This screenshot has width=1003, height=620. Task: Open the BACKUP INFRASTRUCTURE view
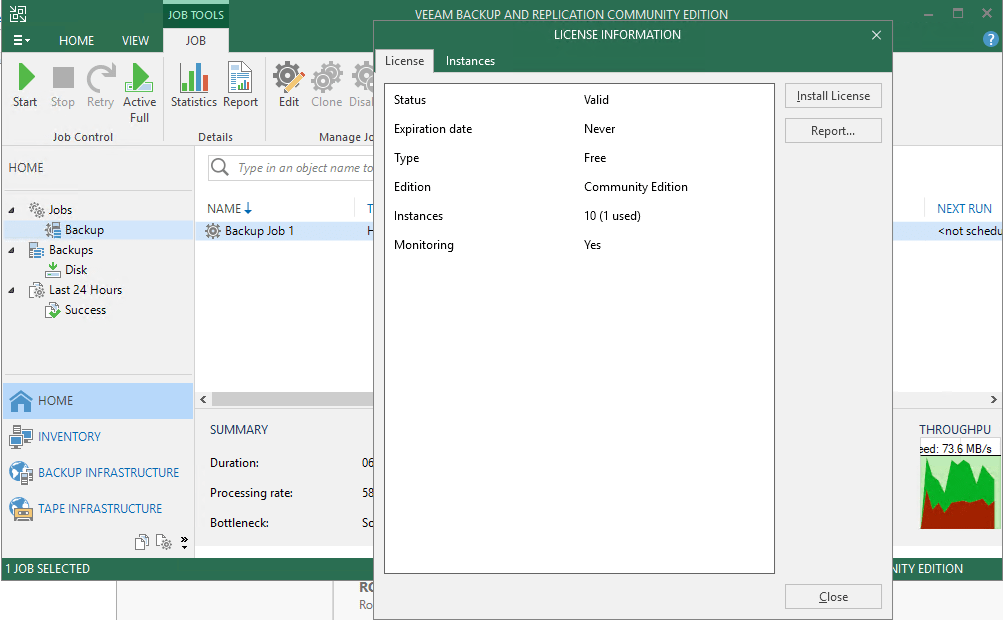pyautogui.click(x=109, y=473)
